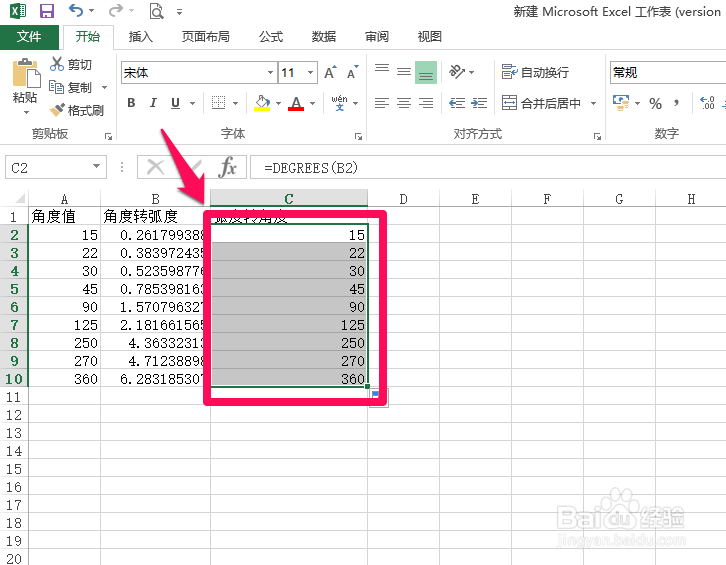The width and height of the screenshot is (726, 565).
Task: Open 字体 font dialog launcher
Action: (x=358, y=136)
